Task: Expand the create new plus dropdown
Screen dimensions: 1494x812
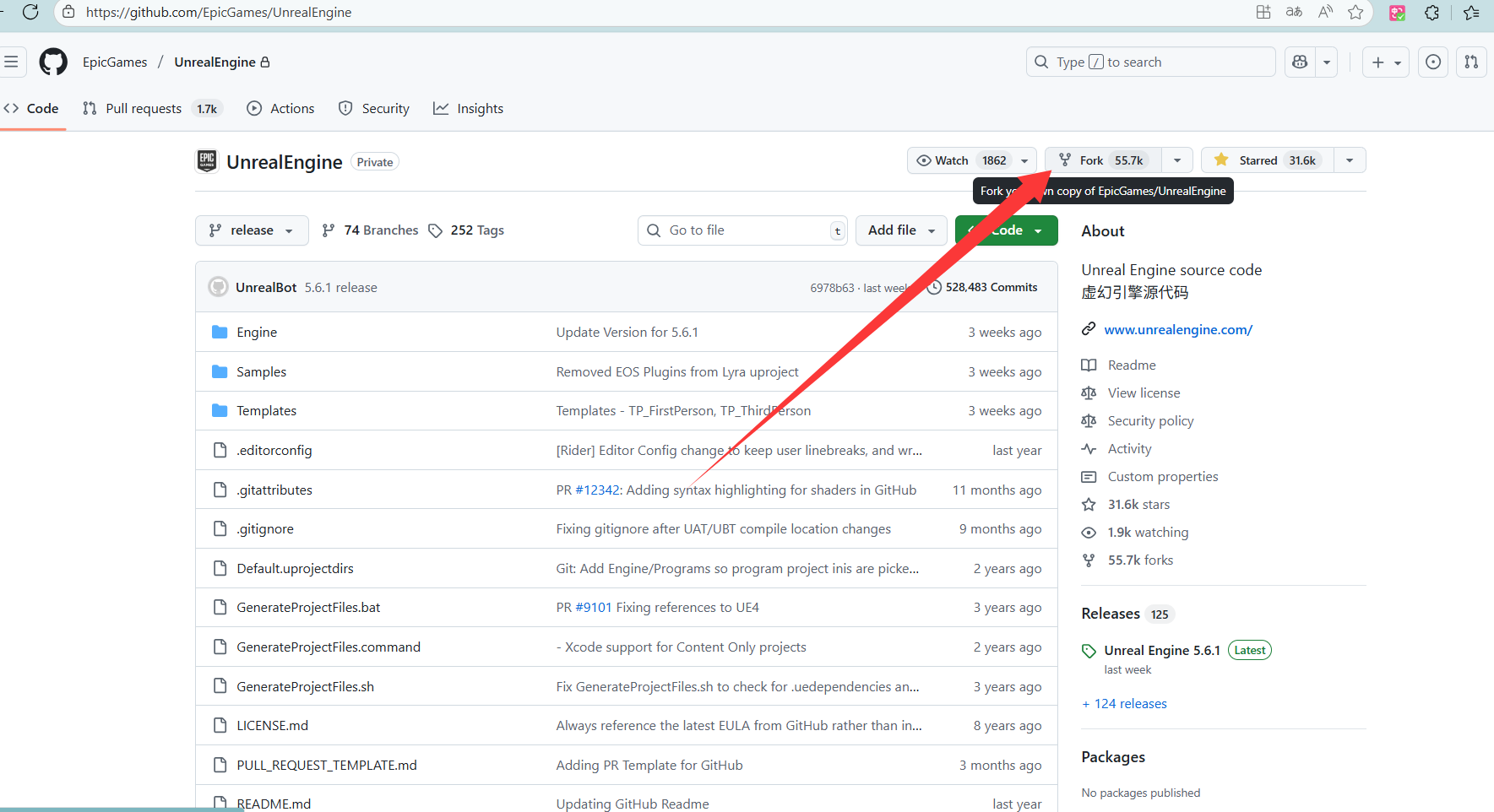Action: tap(1386, 62)
